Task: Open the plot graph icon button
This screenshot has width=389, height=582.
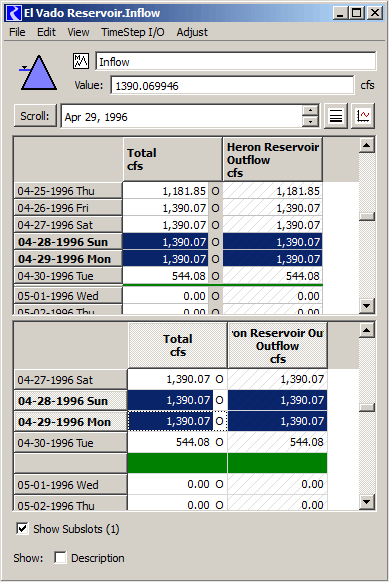Action: click(x=363, y=117)
